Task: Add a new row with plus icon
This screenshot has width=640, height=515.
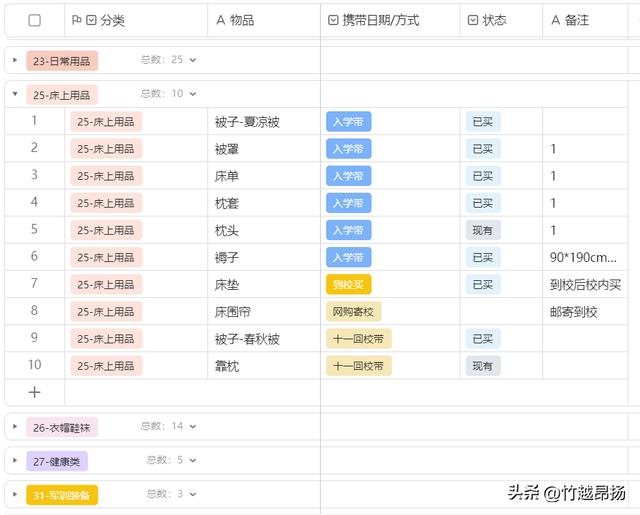Action: (34, 392)
